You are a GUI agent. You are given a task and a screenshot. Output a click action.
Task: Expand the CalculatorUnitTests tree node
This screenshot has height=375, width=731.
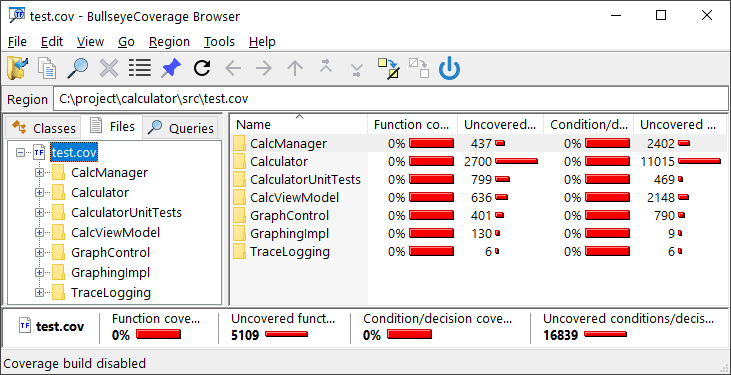(x=39, y=213)
